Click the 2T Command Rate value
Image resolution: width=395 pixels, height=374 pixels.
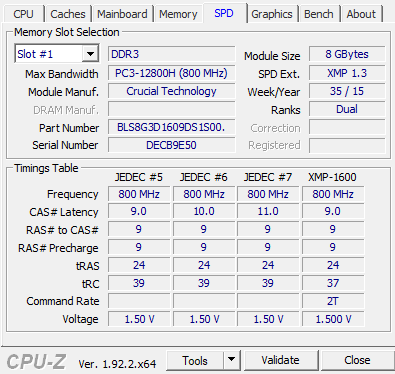click(333, 301)
